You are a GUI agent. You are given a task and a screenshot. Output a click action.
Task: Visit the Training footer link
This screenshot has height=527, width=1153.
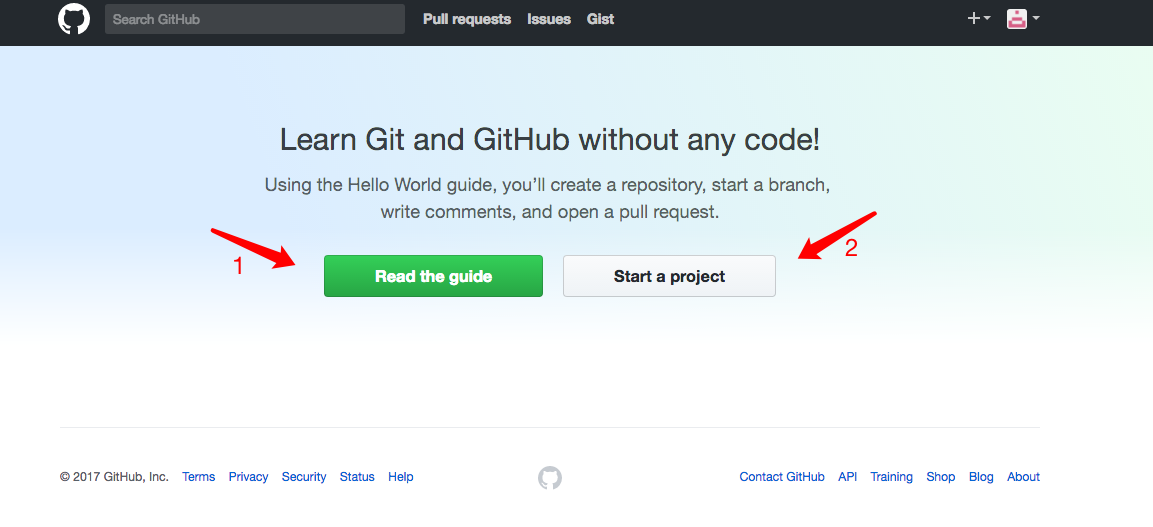[x=892, y=477]
